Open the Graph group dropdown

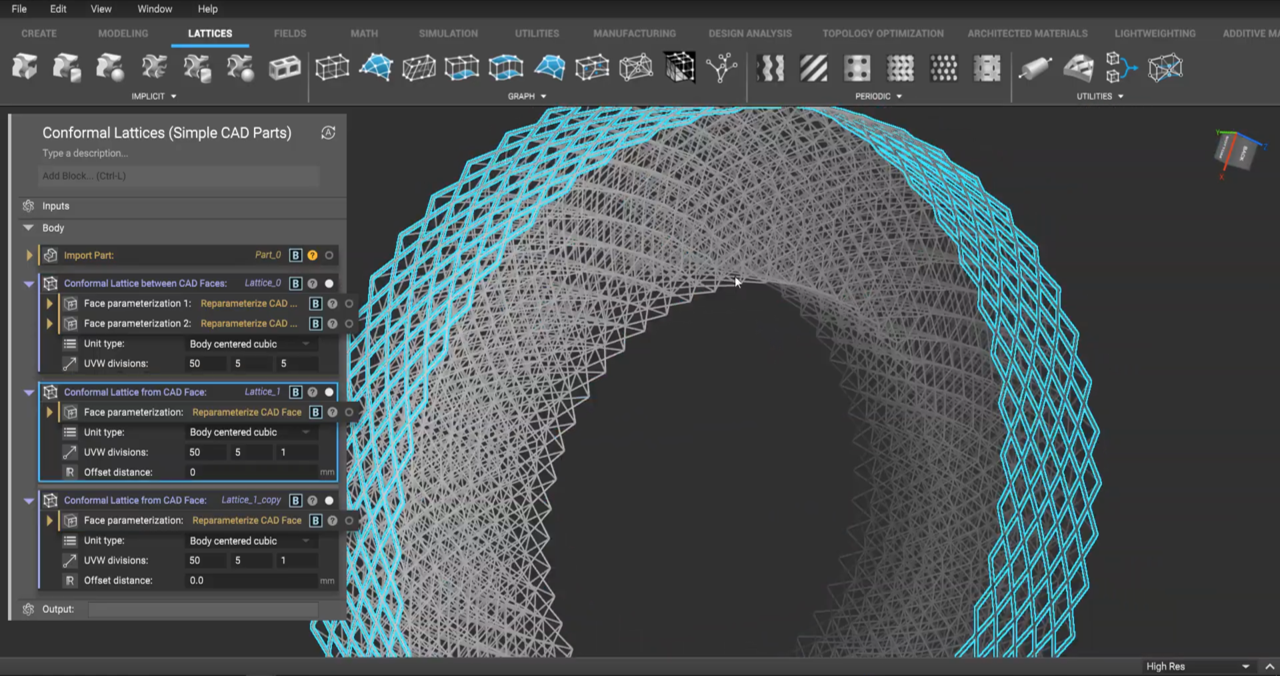527,96
